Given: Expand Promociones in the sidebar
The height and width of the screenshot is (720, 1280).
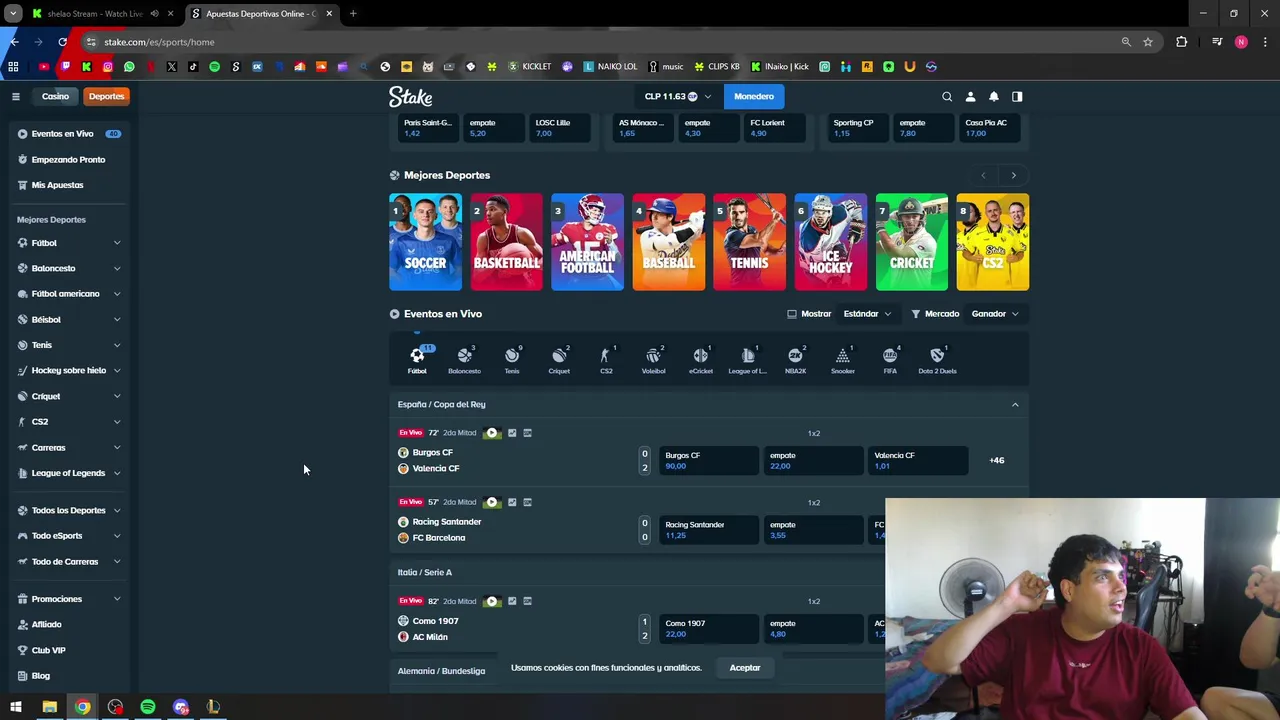Looking at the screenshot, I should pyautogui.click(x=117, y=599).
